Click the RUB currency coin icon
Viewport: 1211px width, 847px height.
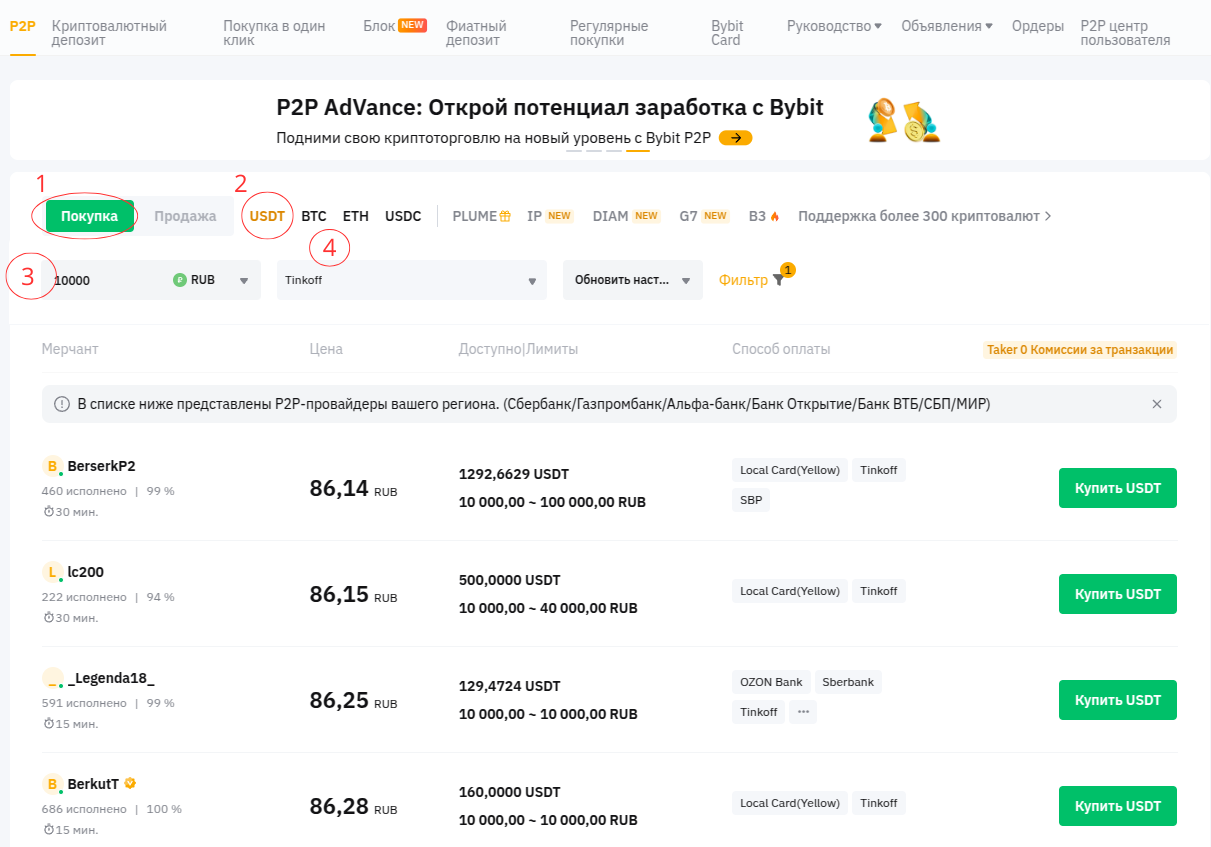[180, 280]
